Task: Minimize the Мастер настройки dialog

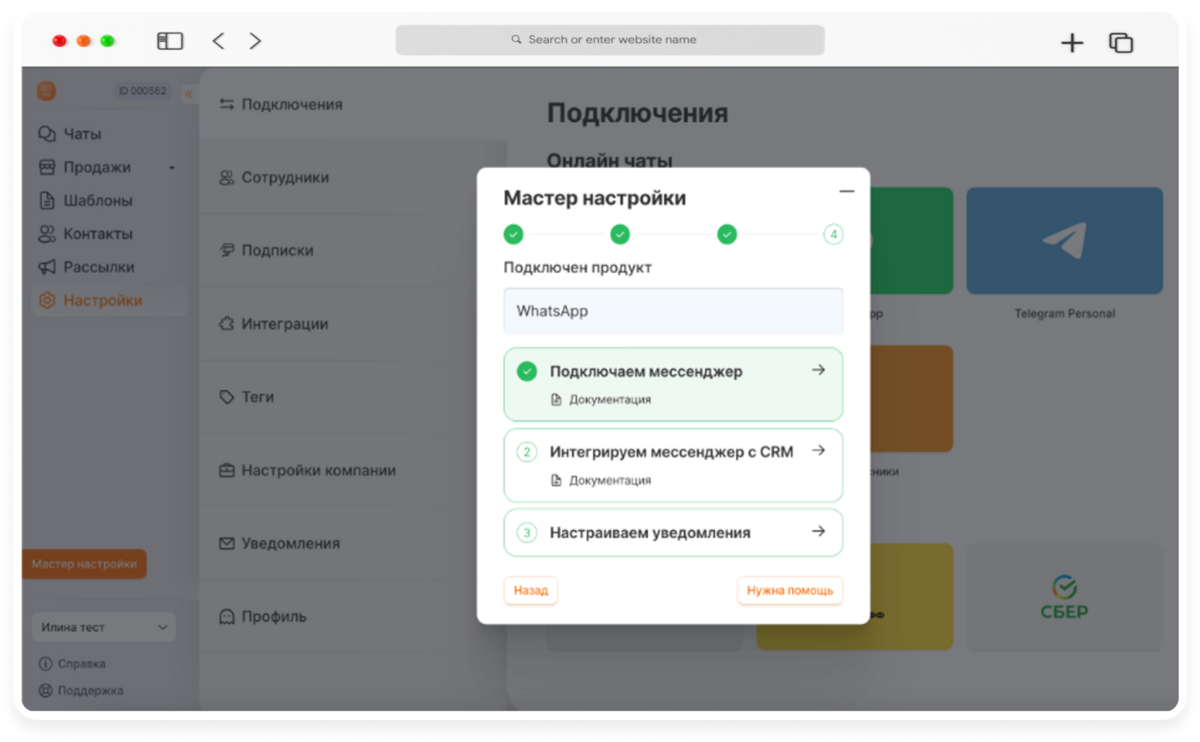Action: pyautogui.click(x=847, y=191)
